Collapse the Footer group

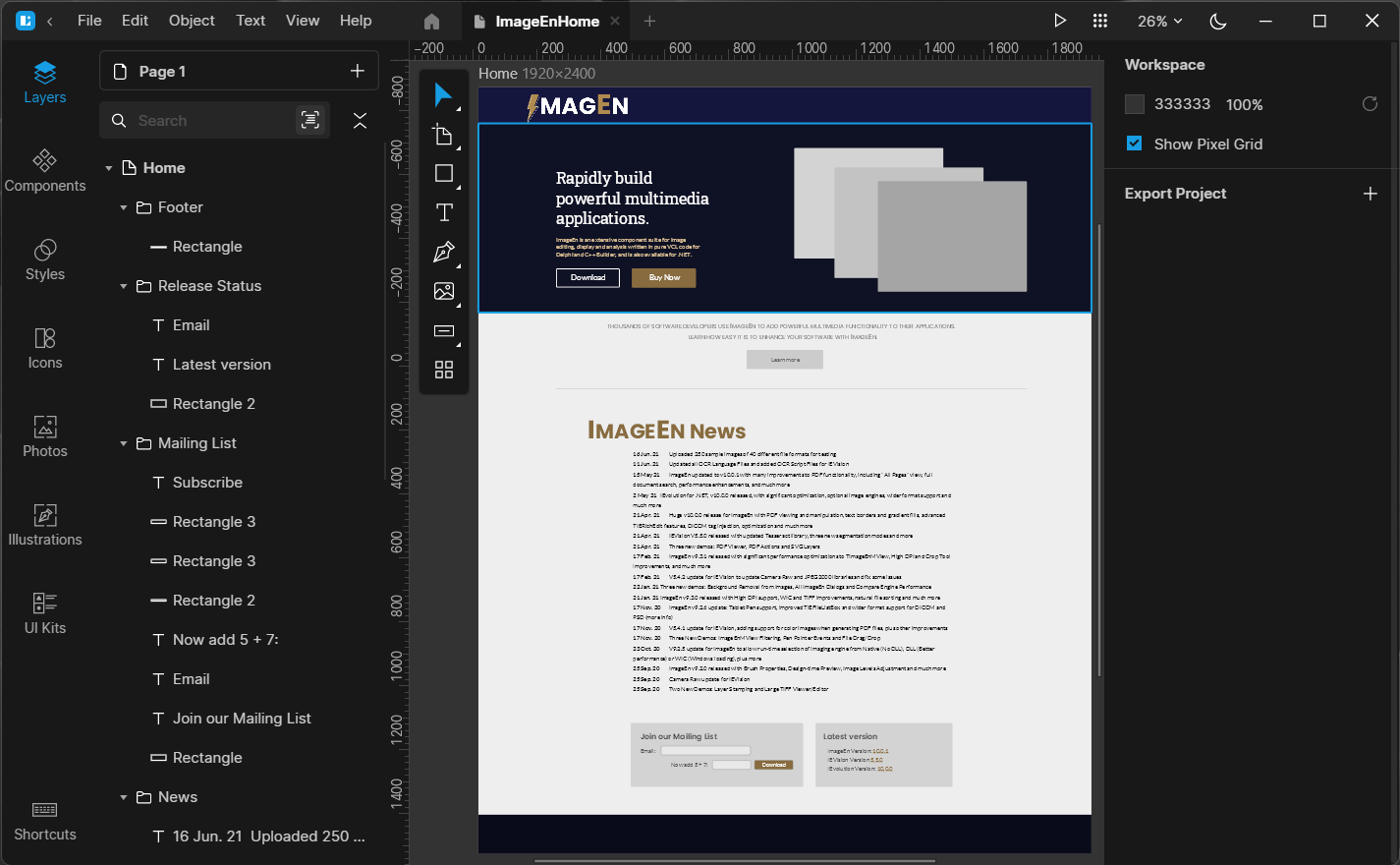(x=124, y=207)
